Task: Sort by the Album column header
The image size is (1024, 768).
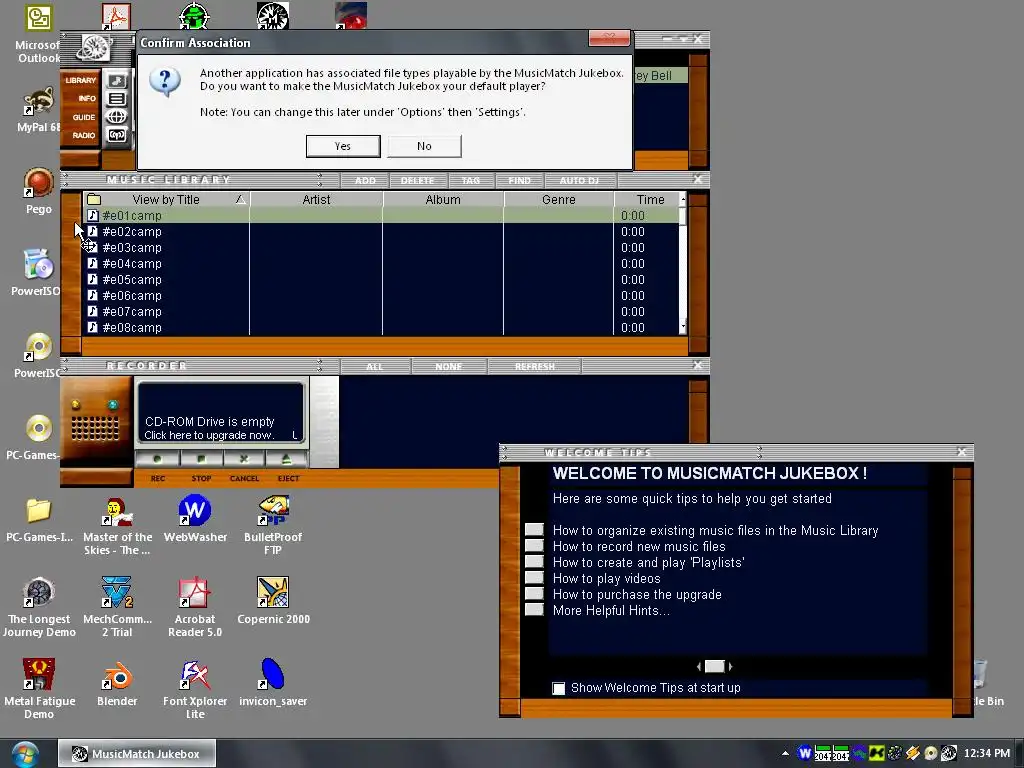Action: [443, 199]
